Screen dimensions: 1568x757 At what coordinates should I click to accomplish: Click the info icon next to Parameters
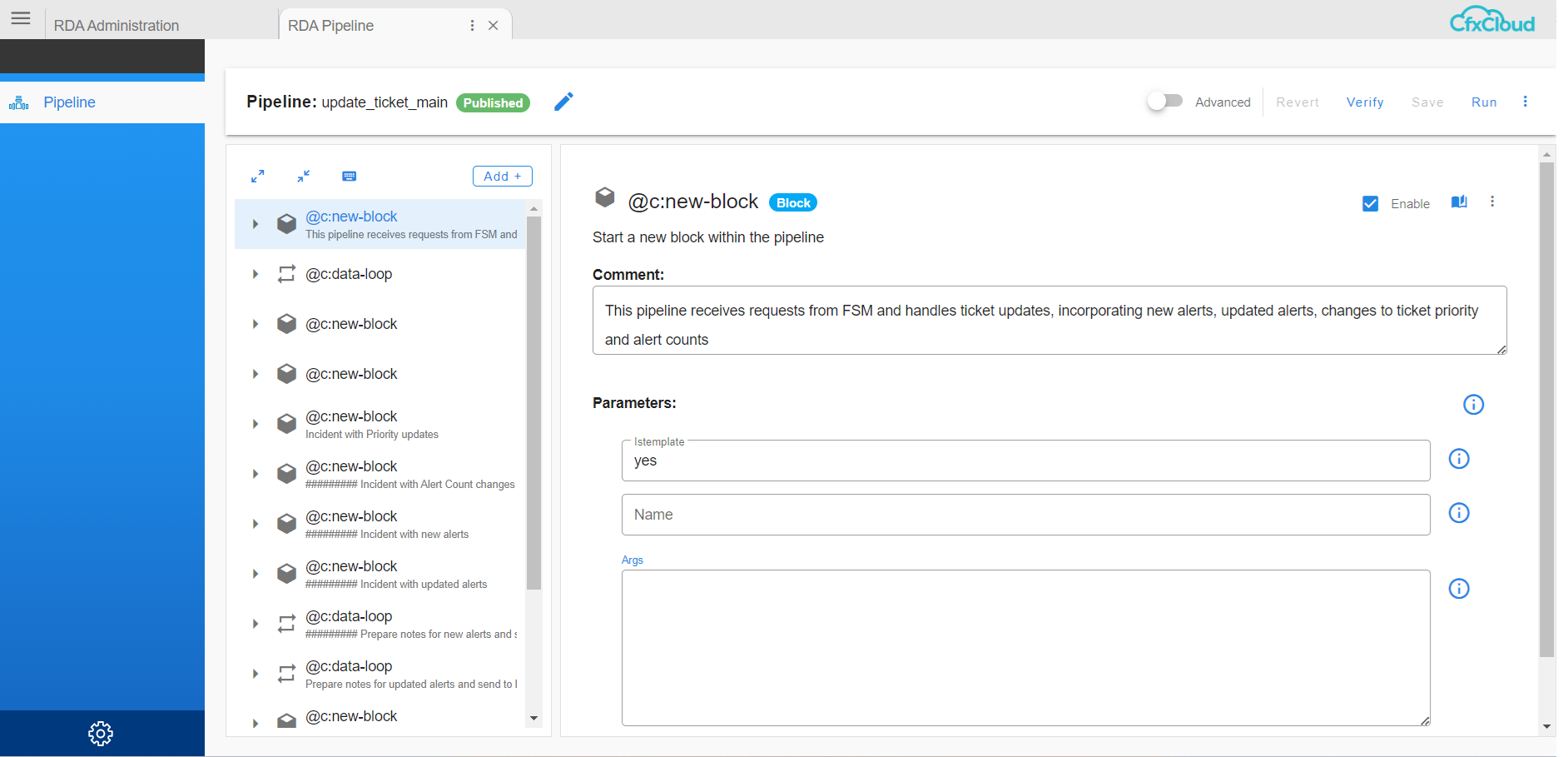(x=1473, y=405)
